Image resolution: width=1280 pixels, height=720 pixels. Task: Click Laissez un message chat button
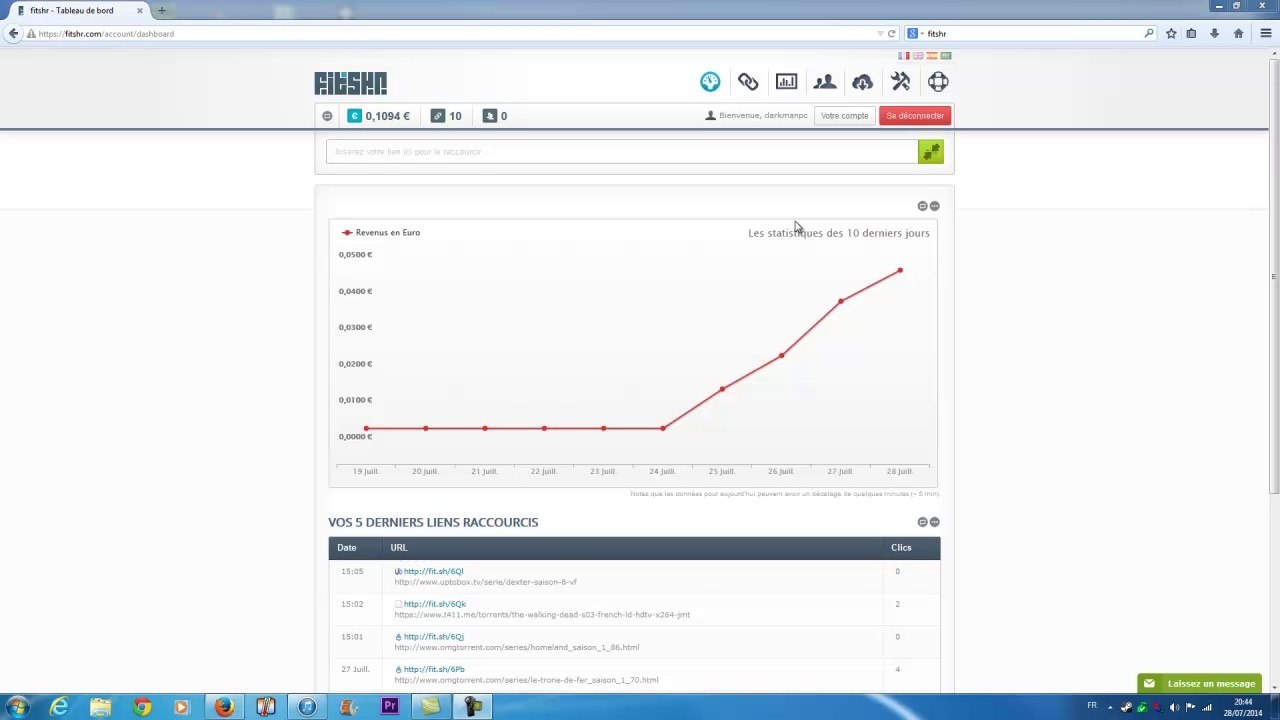(1200, 684)
